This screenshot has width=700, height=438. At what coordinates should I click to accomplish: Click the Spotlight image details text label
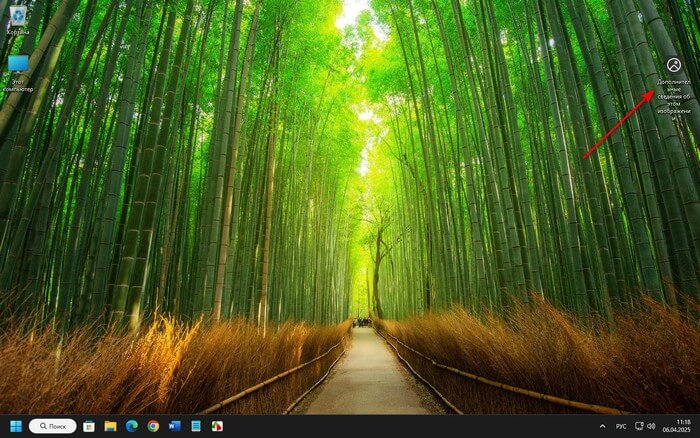click(x=672, y=97)
